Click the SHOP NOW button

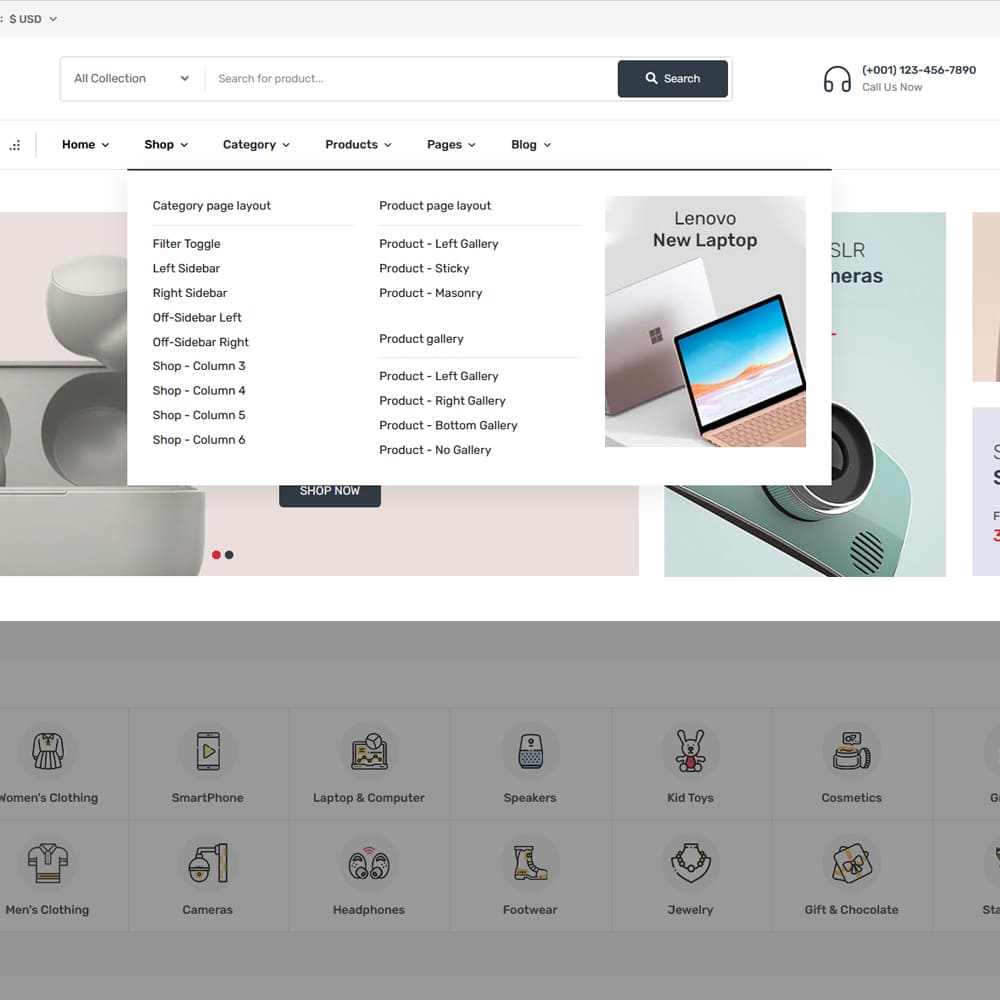pos(329,491)
